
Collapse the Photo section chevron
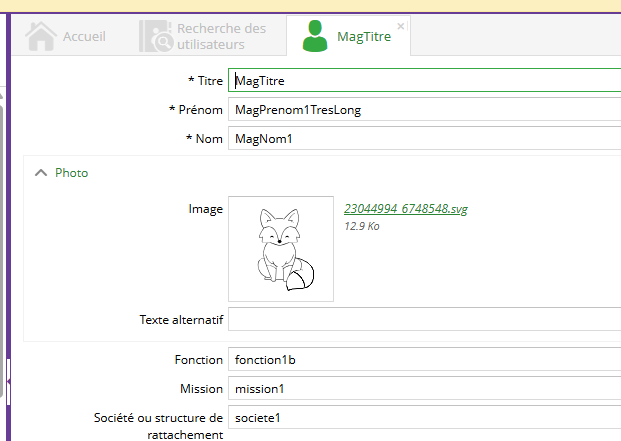pyautogui.click(x=40, y=173)
